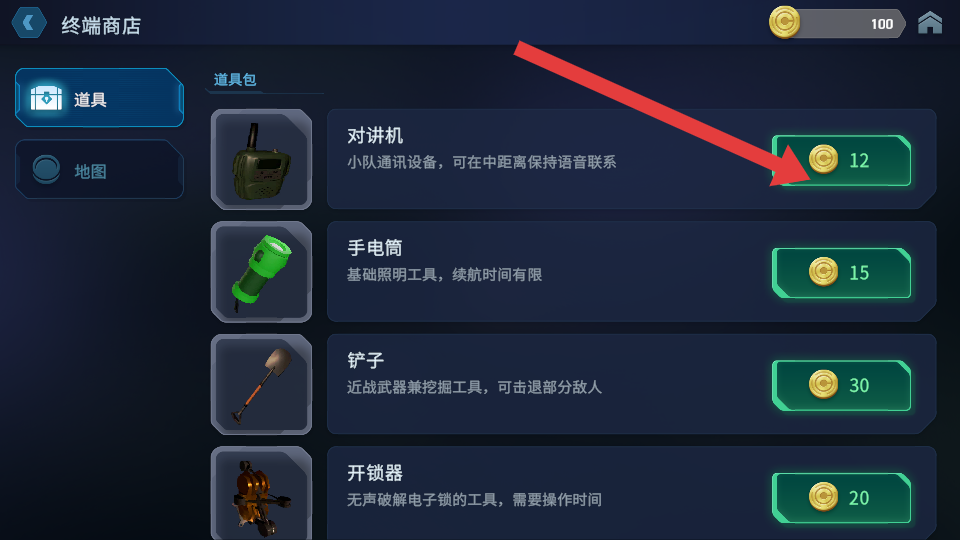Buy the 对讲机 for 12 coins
Viewport: 960px width, 540px height.
841,160
